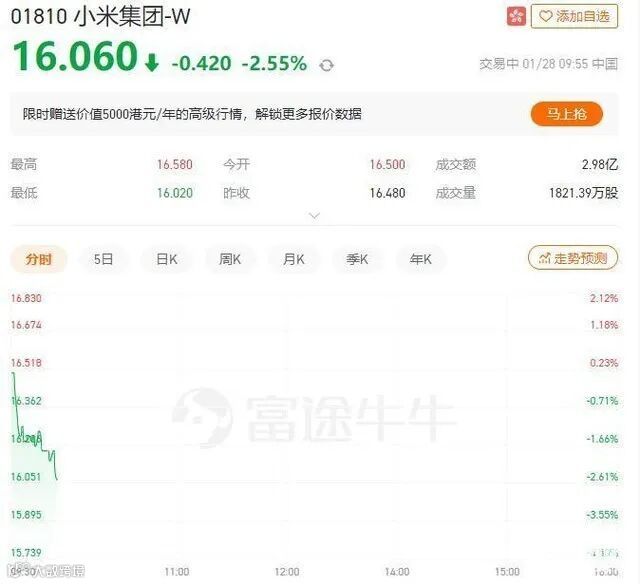Switch to 周K weekly chart
The height and width of the screenshot is (584, 640).
pos(230,259)
